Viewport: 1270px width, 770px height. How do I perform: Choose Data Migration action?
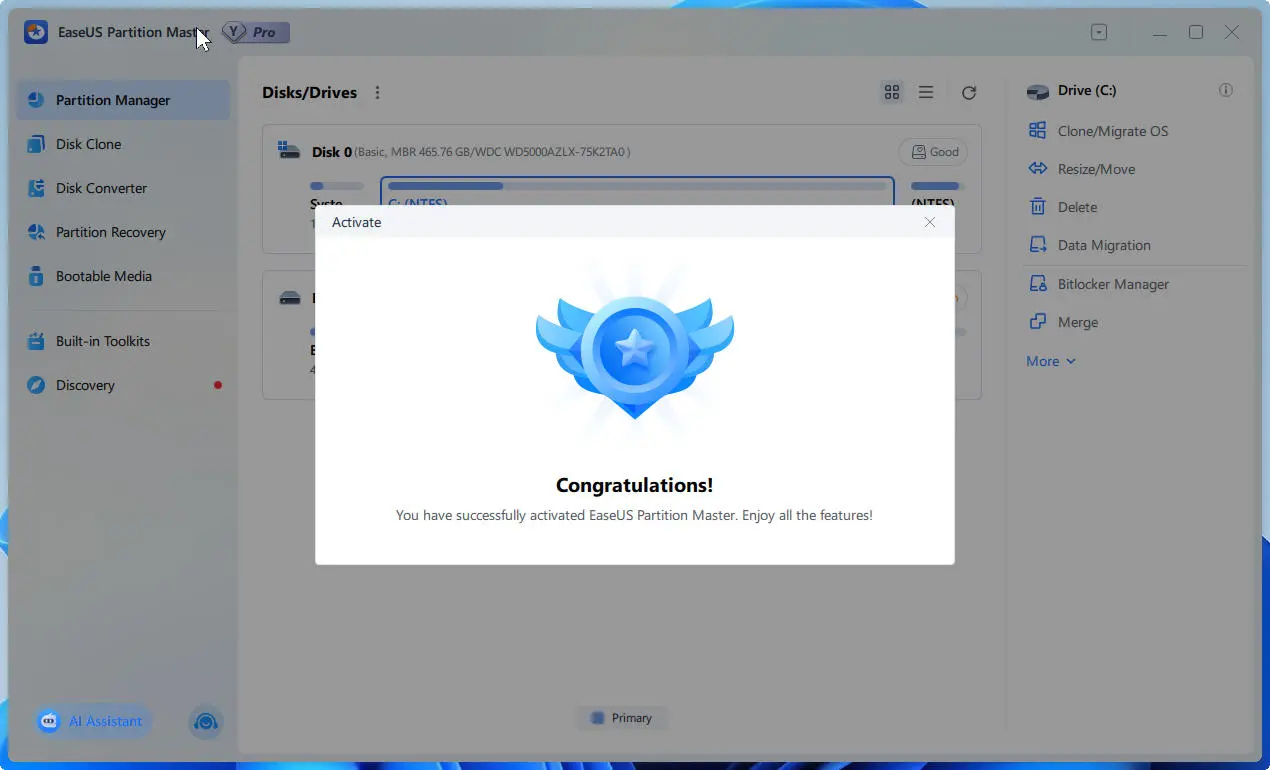pos(1104,245)
